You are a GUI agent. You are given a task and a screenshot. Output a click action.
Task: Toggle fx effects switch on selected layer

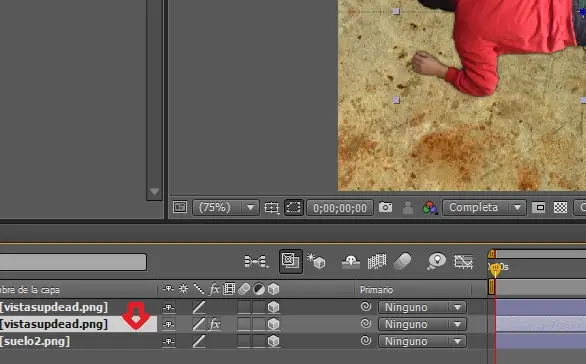[x=215, y=324]
